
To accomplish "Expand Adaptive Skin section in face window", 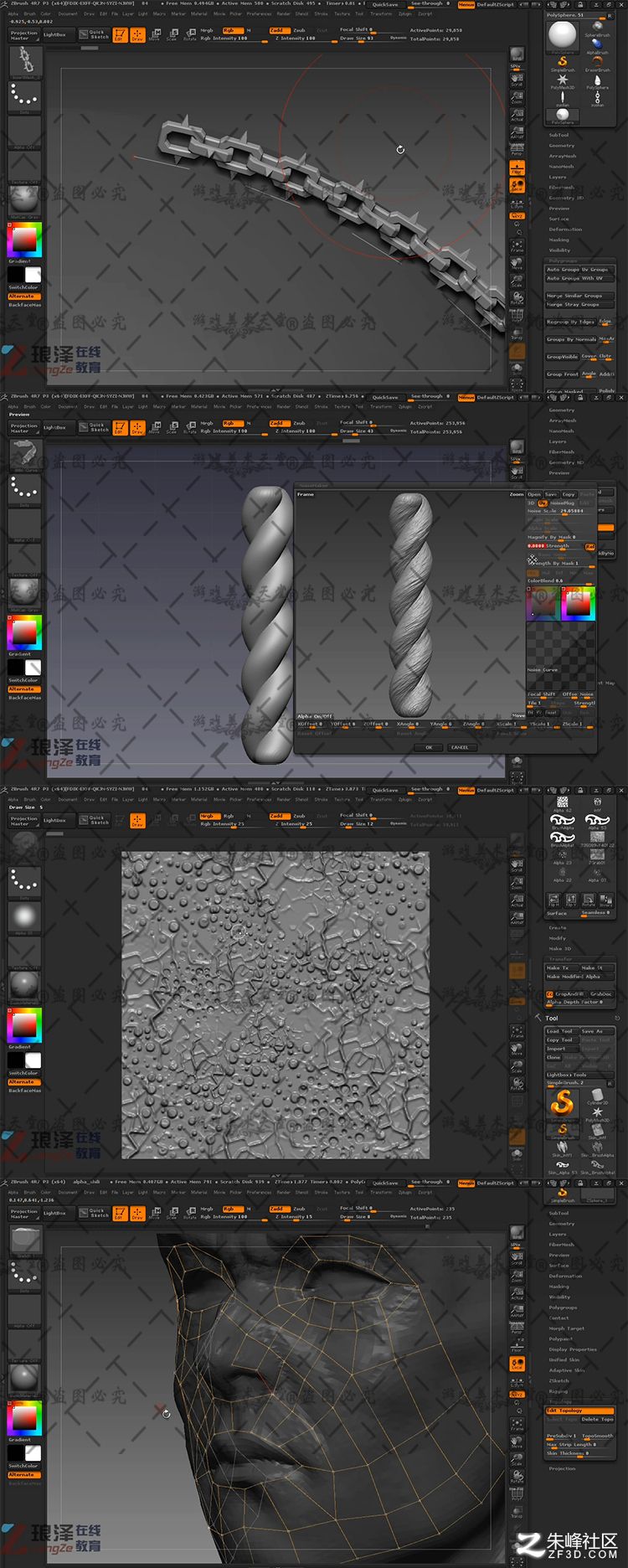I will click(567, 1370).
